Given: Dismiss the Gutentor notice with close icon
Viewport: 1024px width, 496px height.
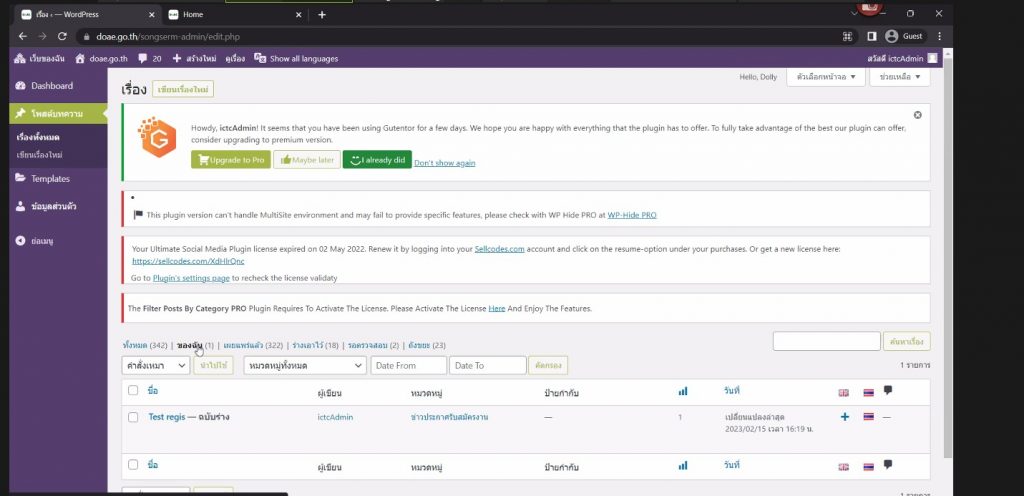Looking at the screenshot, I should 917,115.
